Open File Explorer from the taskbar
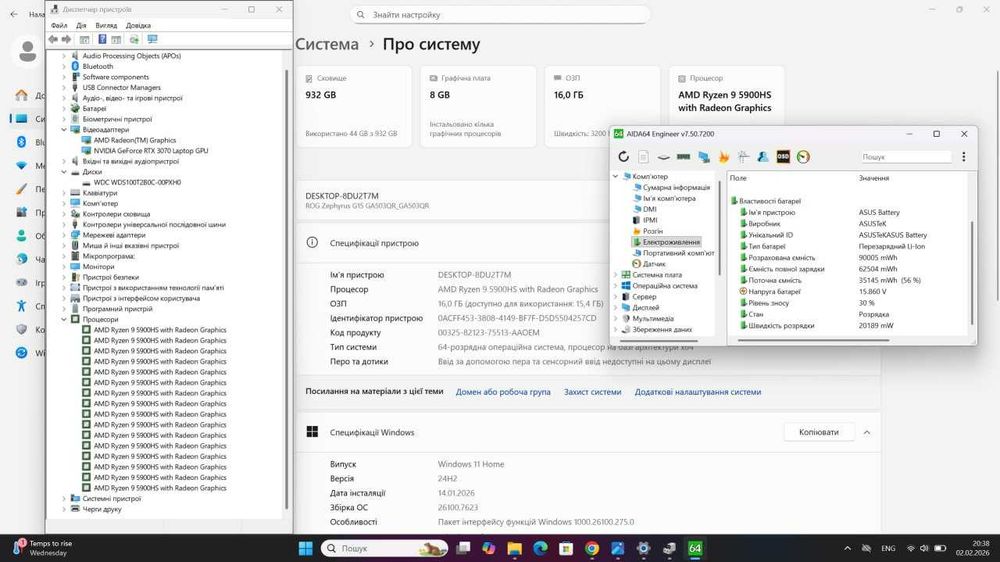The width and height of the screenshot is (1000, 562). (x=515, y=548)
